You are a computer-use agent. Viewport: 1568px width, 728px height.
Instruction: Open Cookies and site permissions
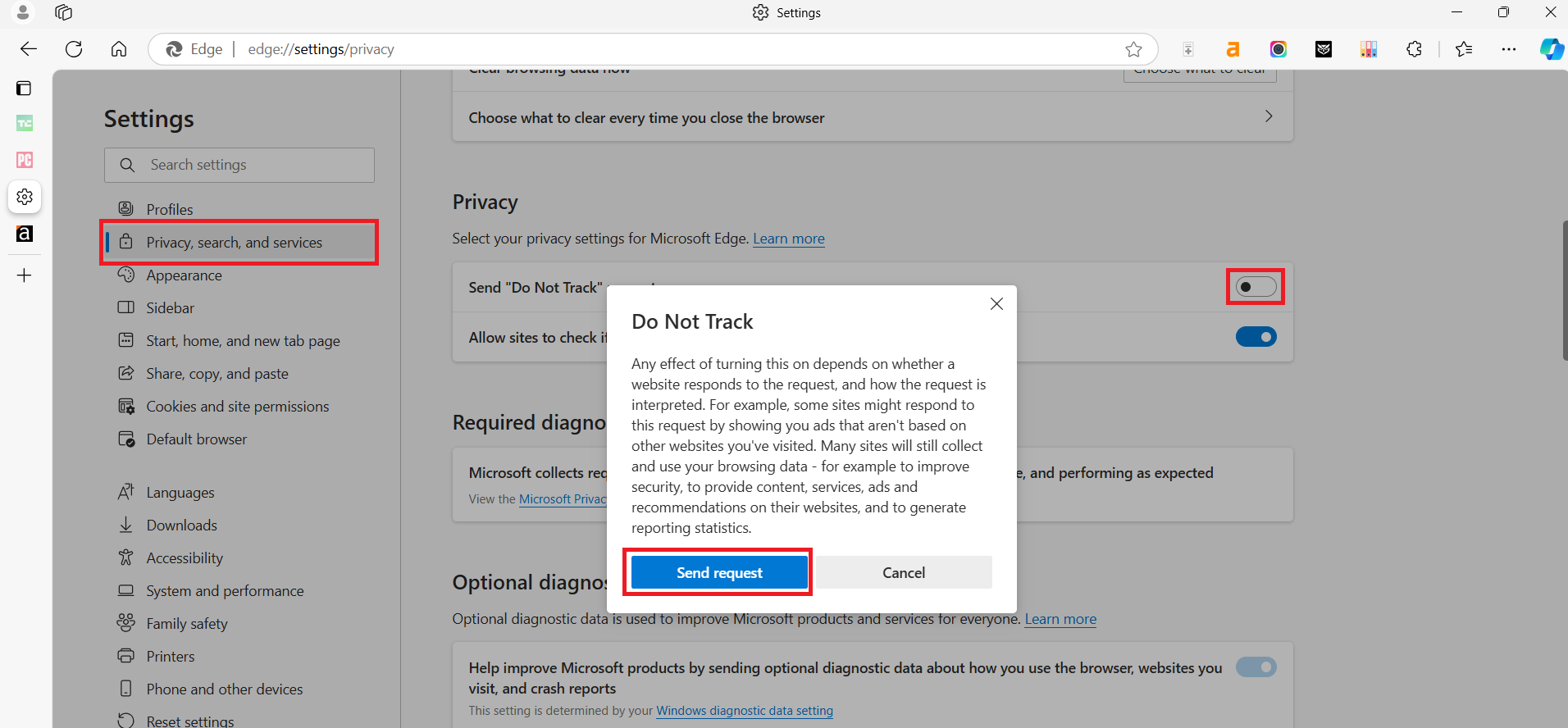tap(239, 406)
